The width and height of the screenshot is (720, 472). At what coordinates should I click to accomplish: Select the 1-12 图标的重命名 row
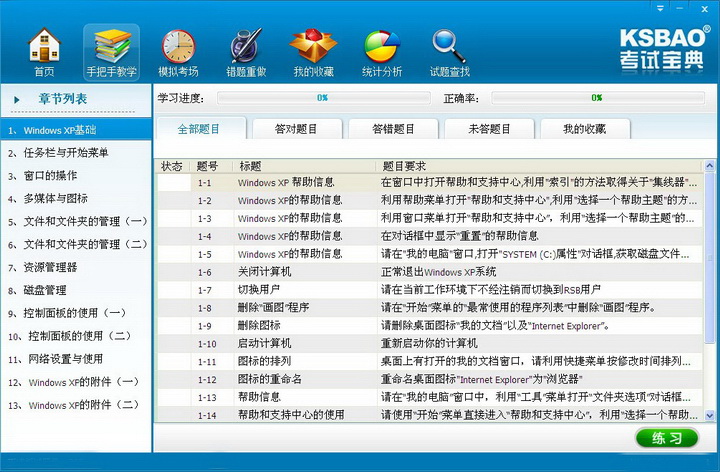[x=429, y=379]
